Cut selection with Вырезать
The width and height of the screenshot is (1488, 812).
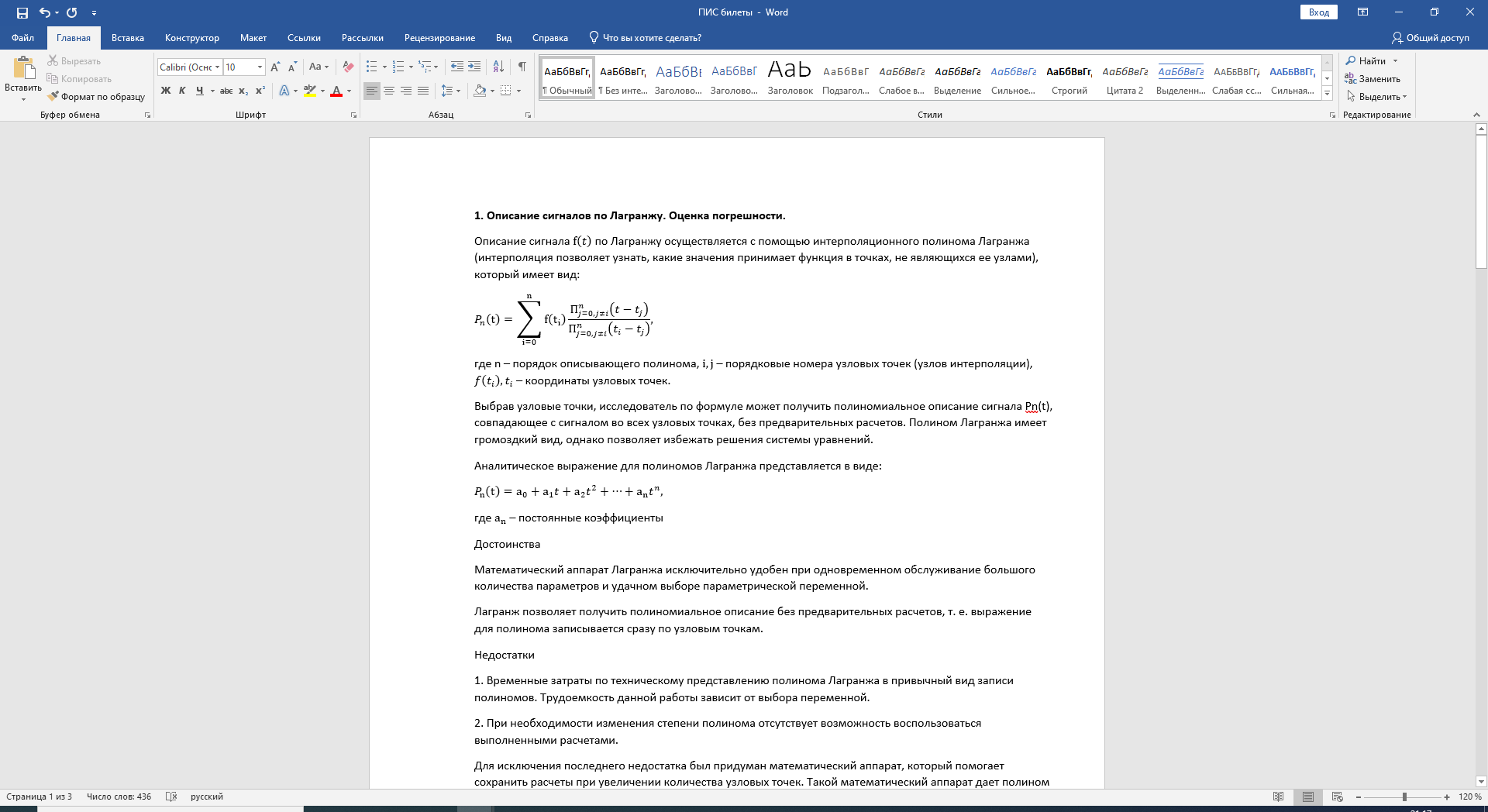[74, 60]
